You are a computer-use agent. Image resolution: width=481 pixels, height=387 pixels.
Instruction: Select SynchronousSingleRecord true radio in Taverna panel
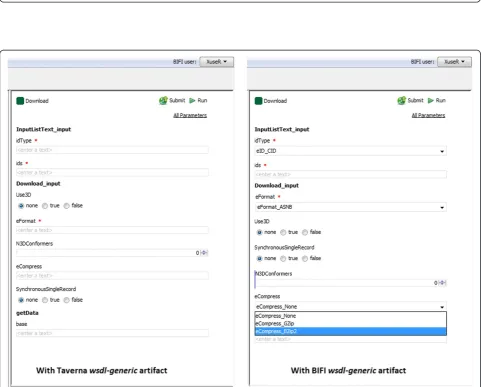[45, 300]
